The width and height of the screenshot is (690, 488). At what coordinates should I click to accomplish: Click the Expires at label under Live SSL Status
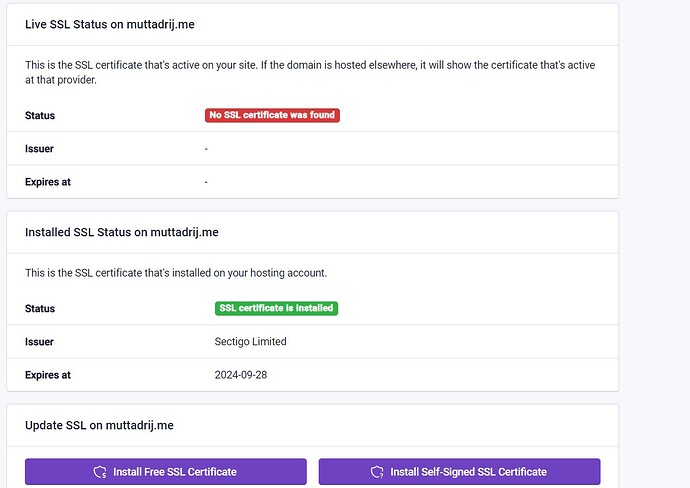[48, 182]
